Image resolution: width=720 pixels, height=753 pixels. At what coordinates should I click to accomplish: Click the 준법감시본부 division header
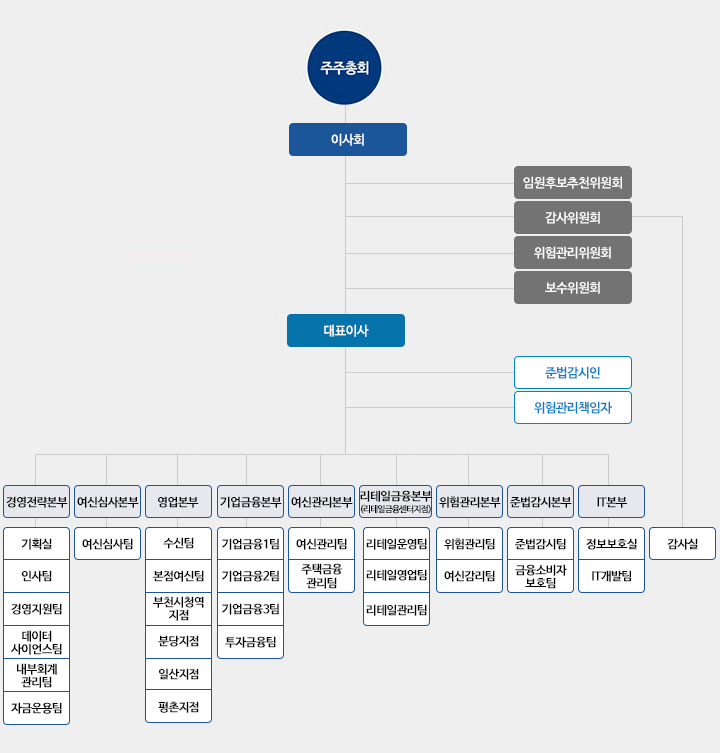tap(540, 502)
